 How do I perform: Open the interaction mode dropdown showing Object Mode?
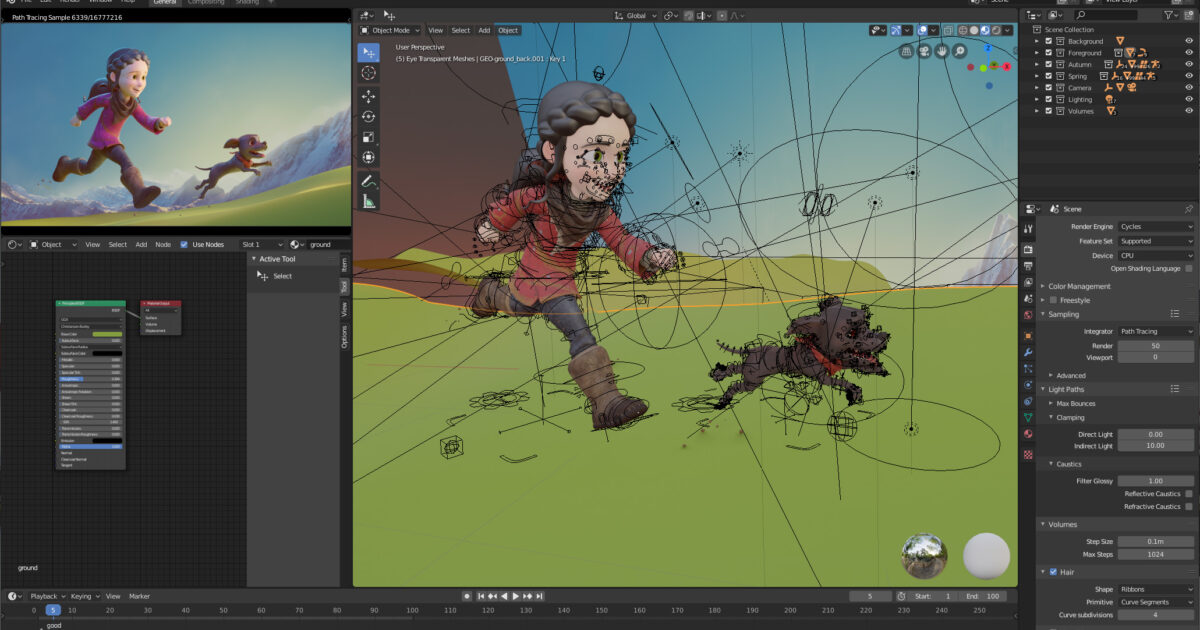pyautogui.click(x=392, y=30)
